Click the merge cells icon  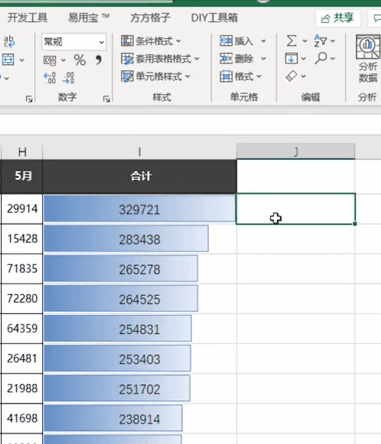point(8,60)
